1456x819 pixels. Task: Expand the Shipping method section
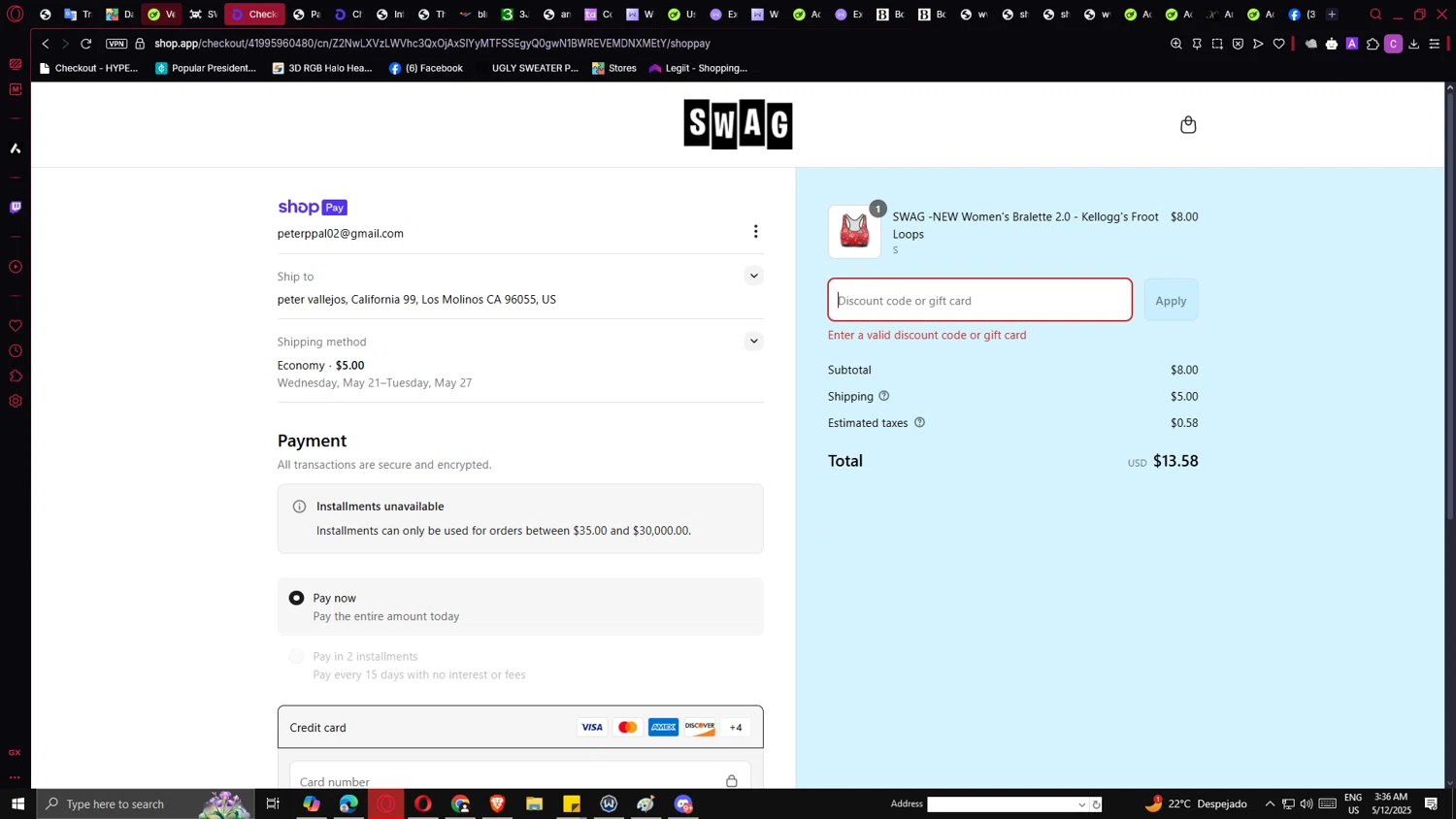[753, 341]
